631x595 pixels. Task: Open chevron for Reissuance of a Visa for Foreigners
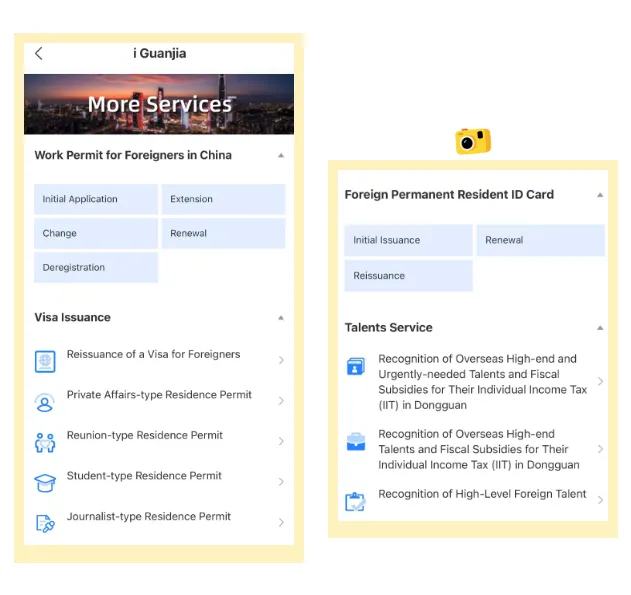tap(281, 360)
